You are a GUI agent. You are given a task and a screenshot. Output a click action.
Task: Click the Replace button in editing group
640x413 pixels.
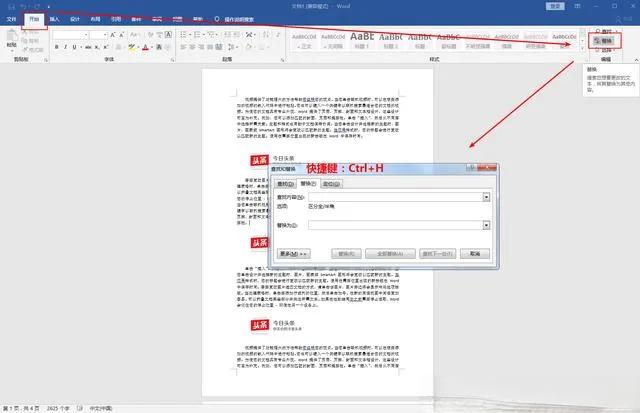tap(604, 41)
